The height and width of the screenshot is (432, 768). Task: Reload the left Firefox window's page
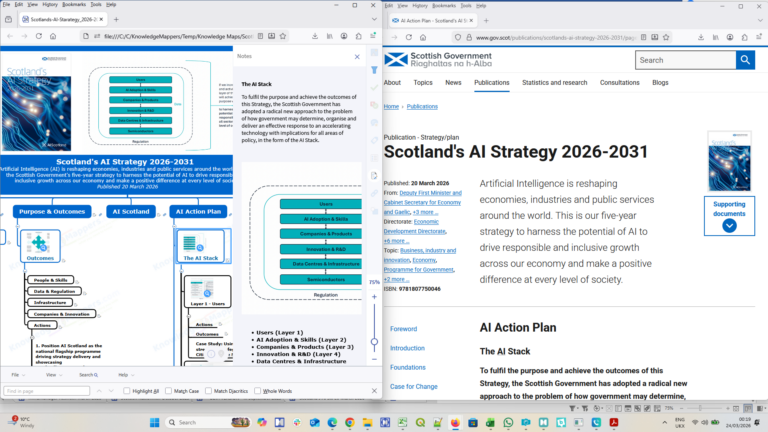point(39,36)
